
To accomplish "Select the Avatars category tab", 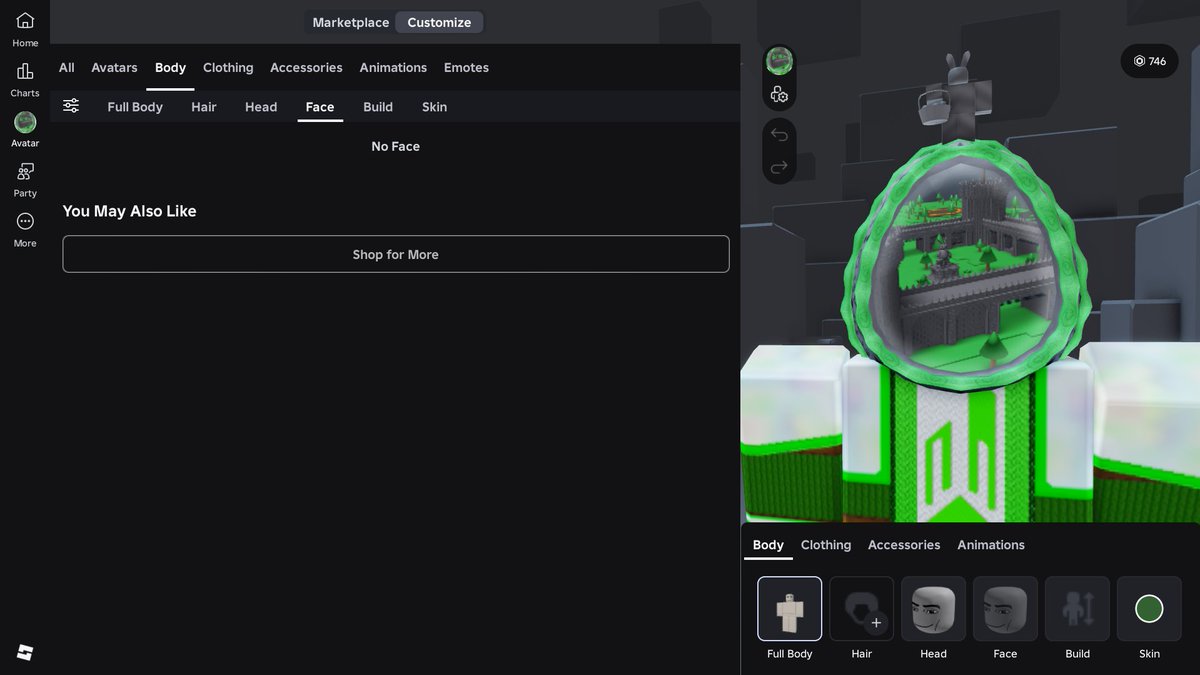I will point(114,68).
